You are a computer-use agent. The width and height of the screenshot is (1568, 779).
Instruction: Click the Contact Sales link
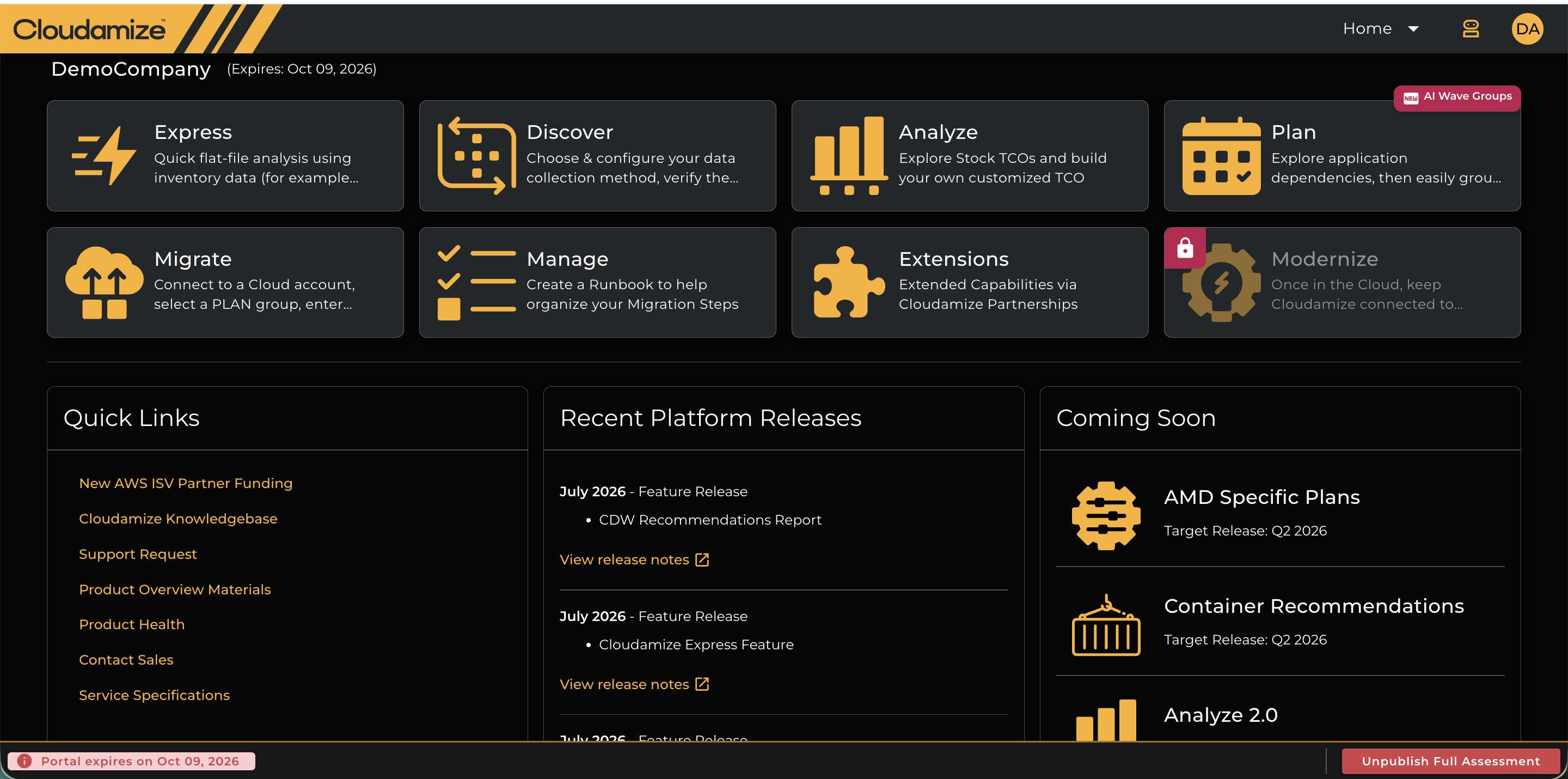click(x=126, y=660)
